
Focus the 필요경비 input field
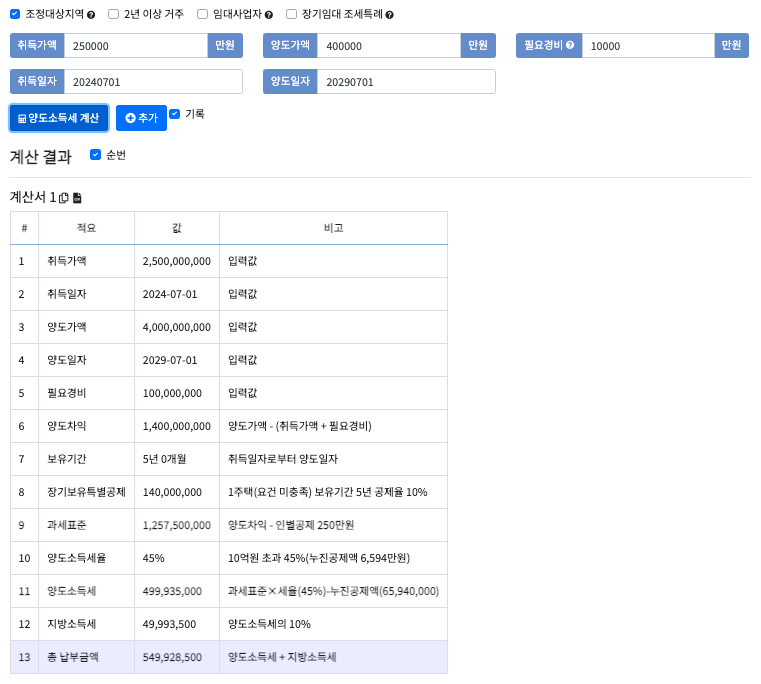pyautogui.click(x=648, y=46)
